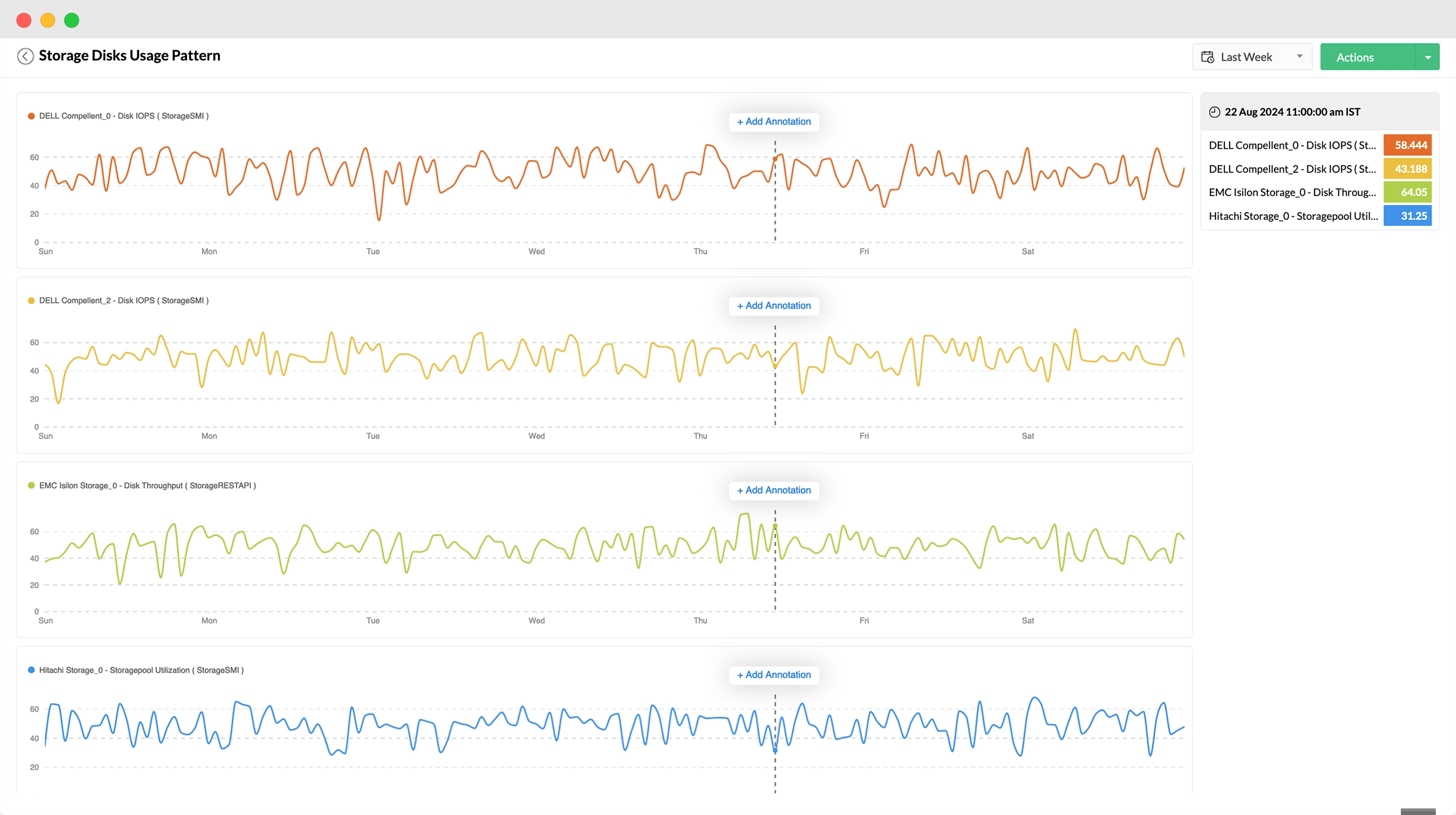Toggle green EMC Isilon legend dot

click(x=31, y=485)
